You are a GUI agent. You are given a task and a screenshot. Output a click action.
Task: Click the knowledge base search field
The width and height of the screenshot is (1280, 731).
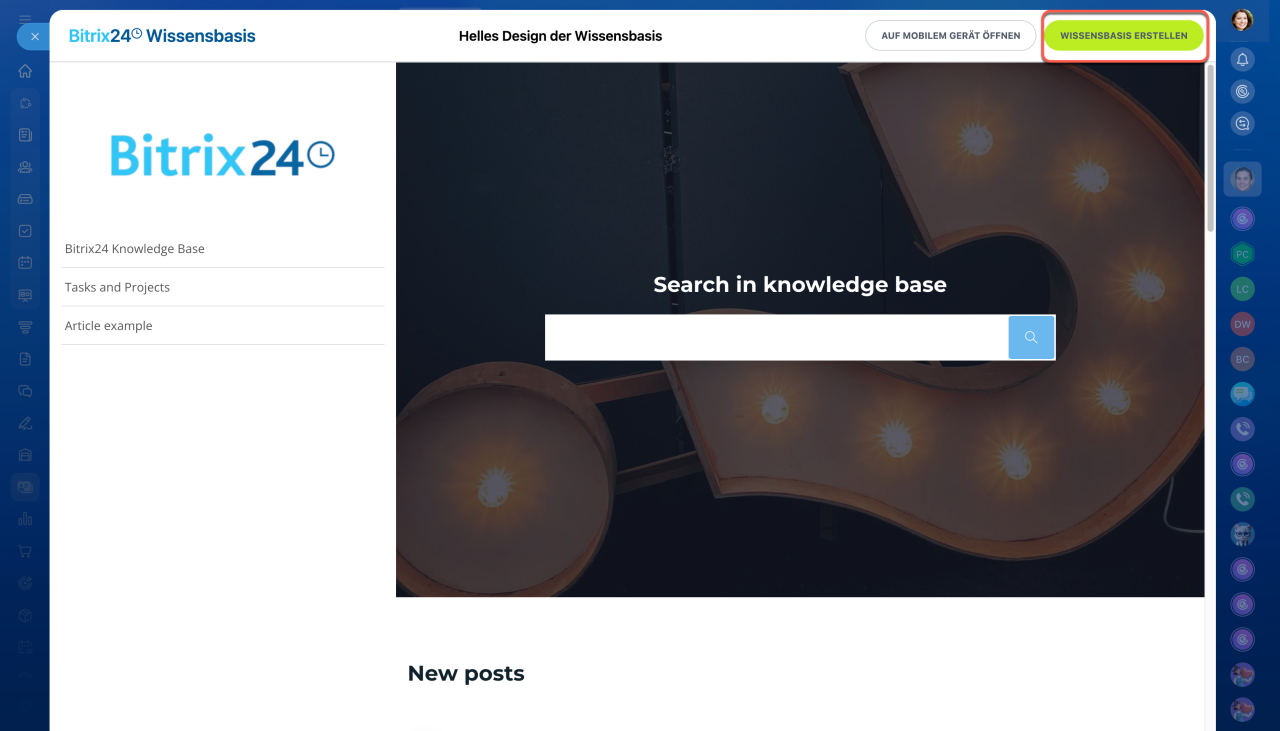click(x=777, y=338)
